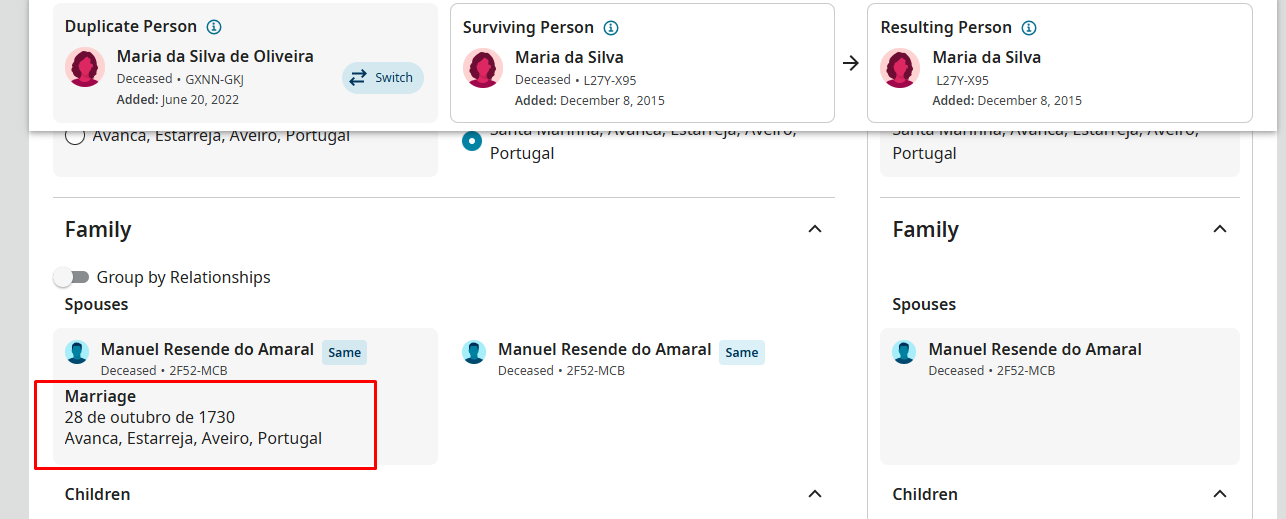This screenshot has height=519, width=1286.
Task: Click the surviving-side Manuel Resende spouse avatar
Action: pos(474,352)
